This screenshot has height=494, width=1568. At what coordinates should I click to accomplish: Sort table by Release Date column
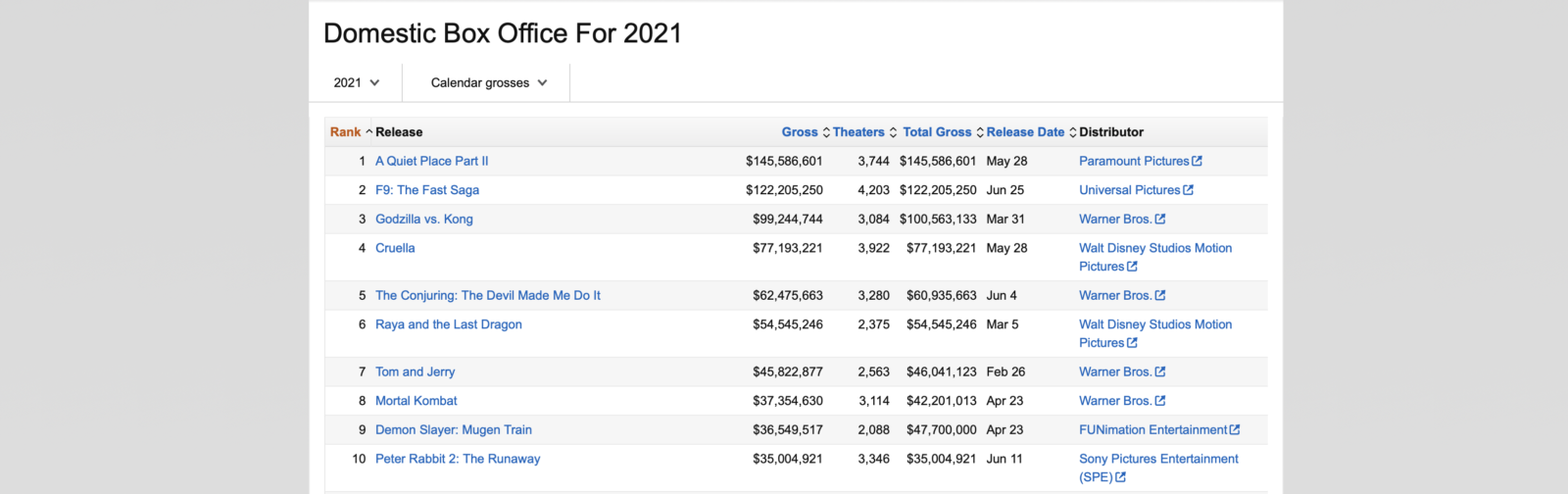point(1025,132)
